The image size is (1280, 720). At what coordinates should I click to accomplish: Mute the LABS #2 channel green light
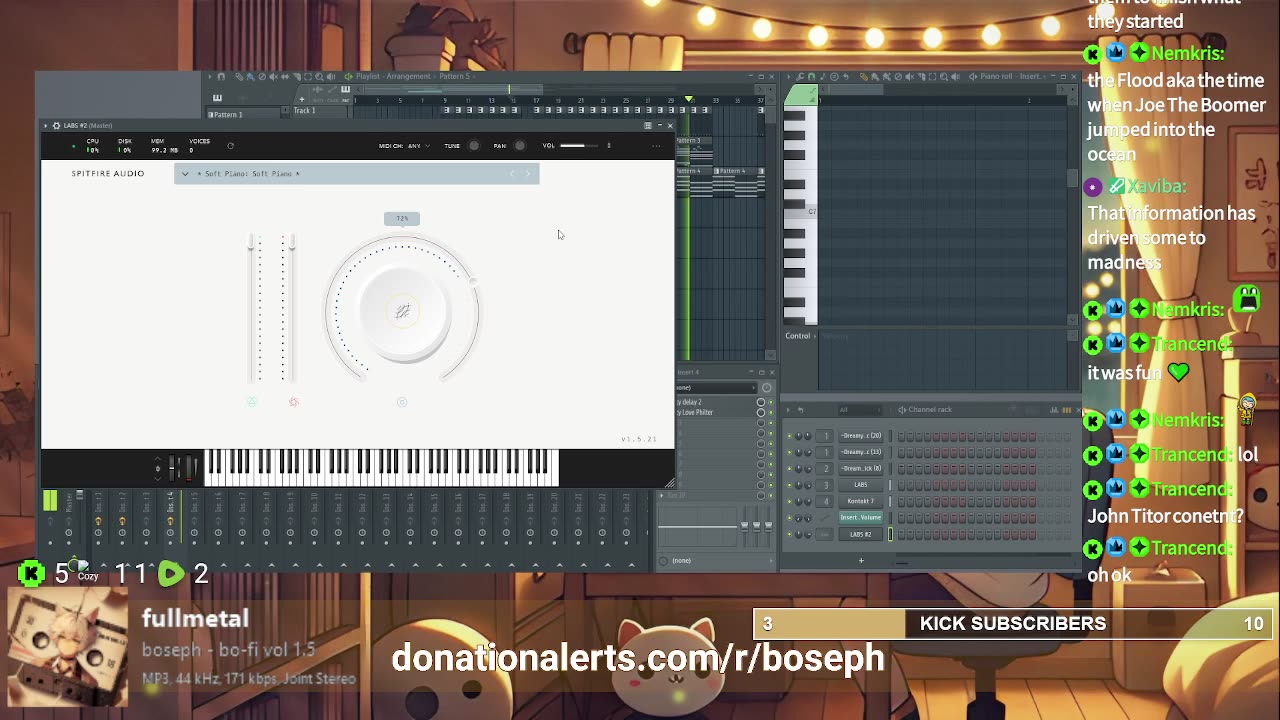point(789,534)
